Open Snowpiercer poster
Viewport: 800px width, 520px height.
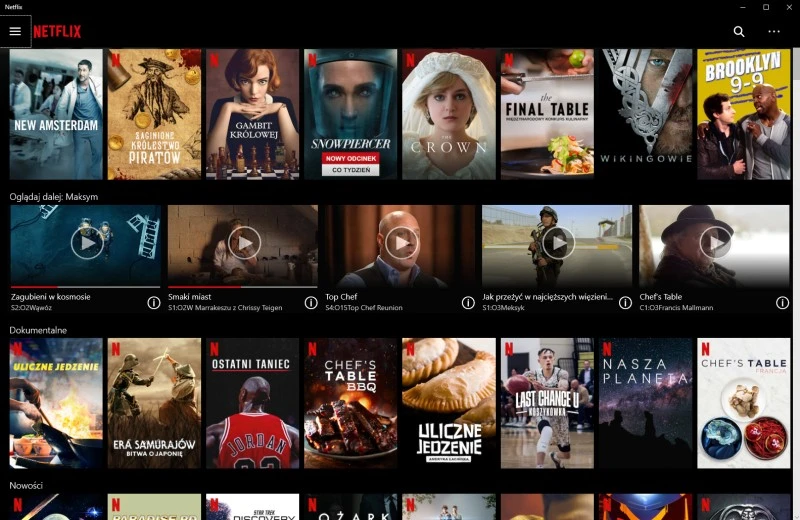point(351,114)
